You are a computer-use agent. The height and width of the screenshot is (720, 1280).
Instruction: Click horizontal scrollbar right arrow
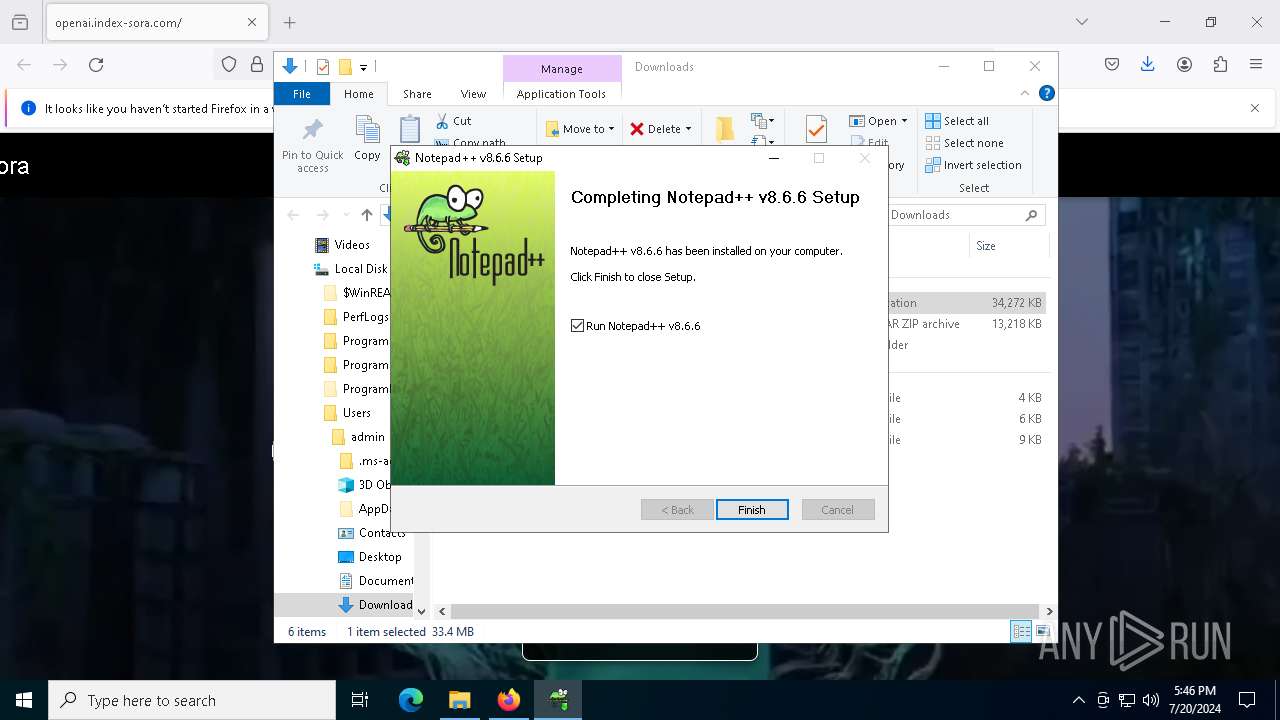pos(1049,611)
